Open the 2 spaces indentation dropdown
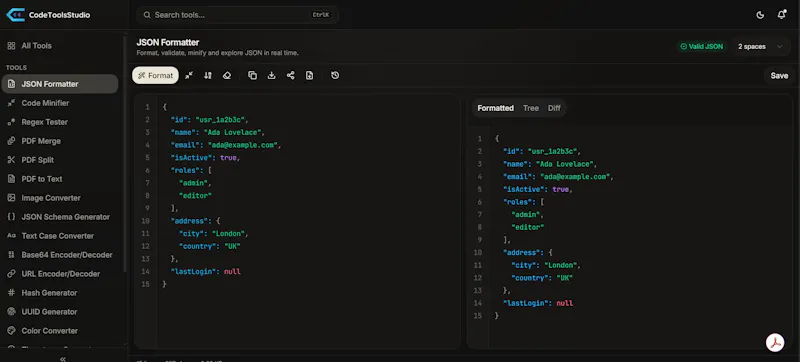This screenshot has height=362, width=800. click(x=760, y=46)
